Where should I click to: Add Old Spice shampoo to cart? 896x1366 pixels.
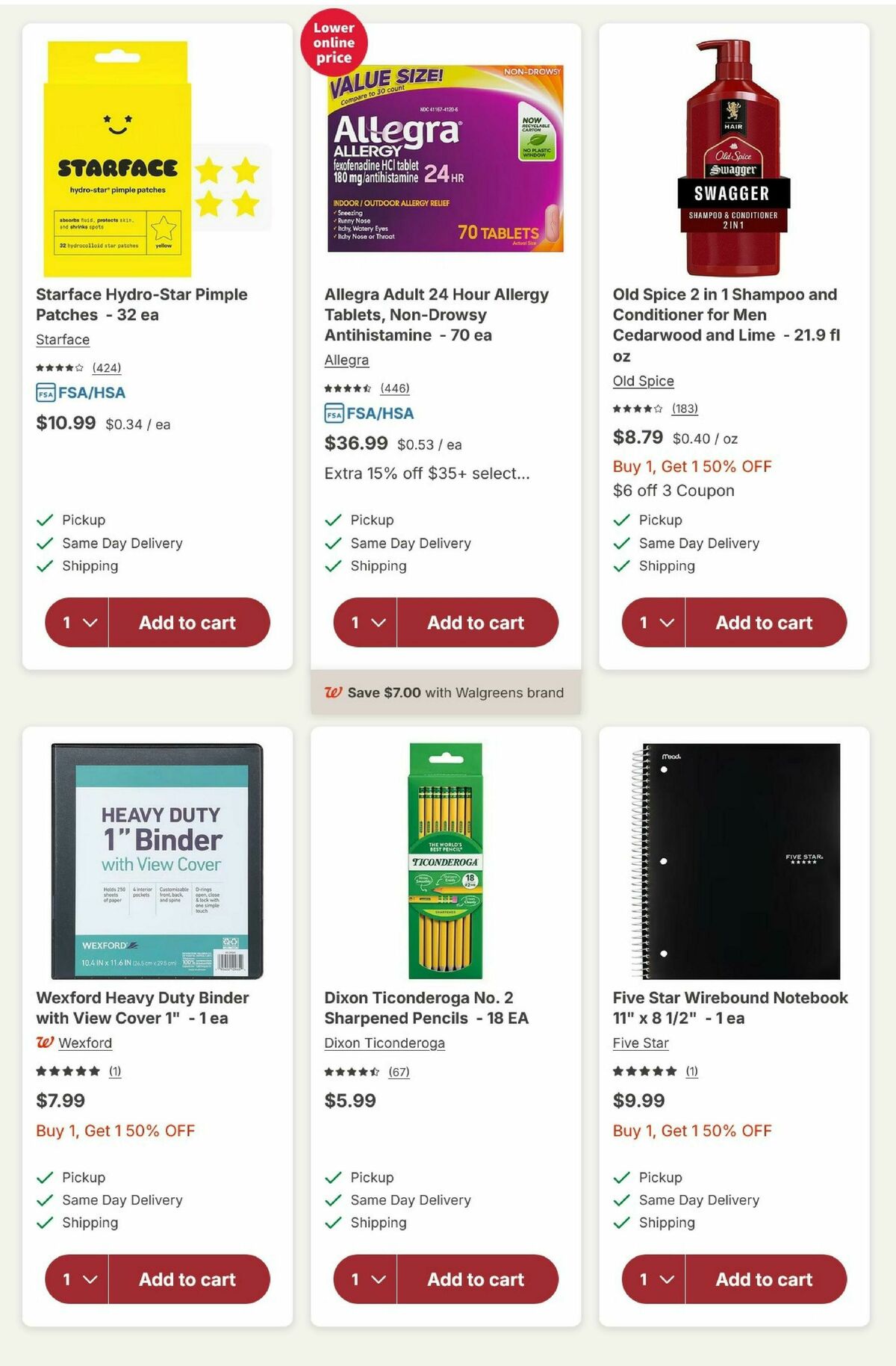[763, 622]
